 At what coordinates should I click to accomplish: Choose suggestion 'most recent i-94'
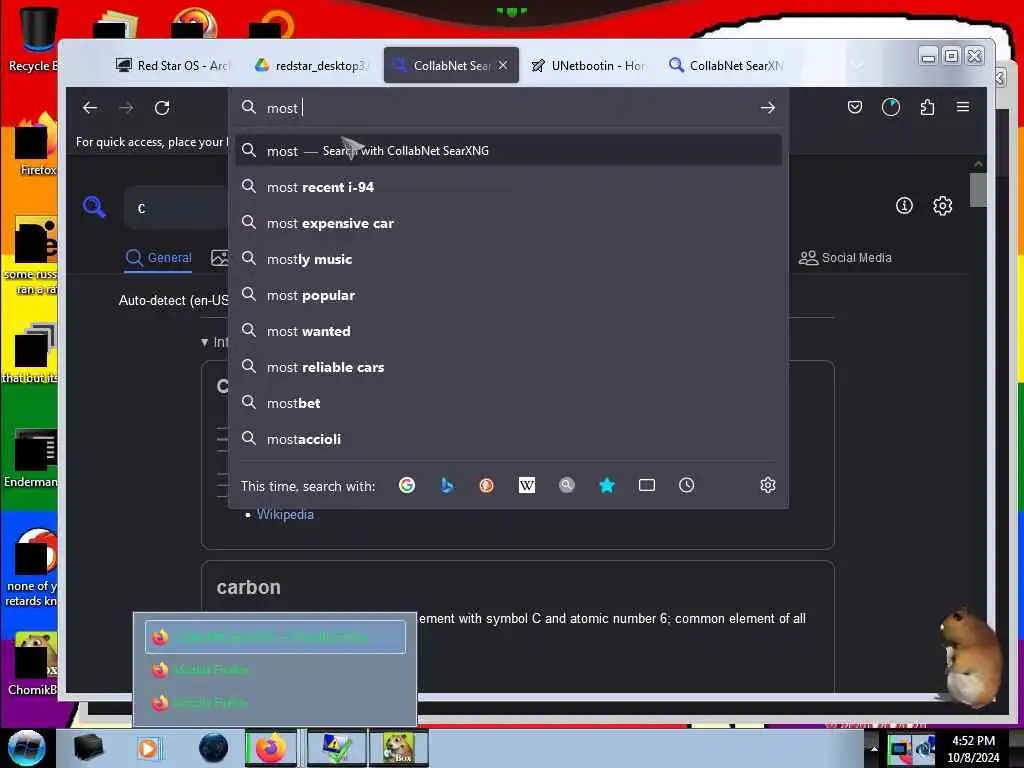508,187
